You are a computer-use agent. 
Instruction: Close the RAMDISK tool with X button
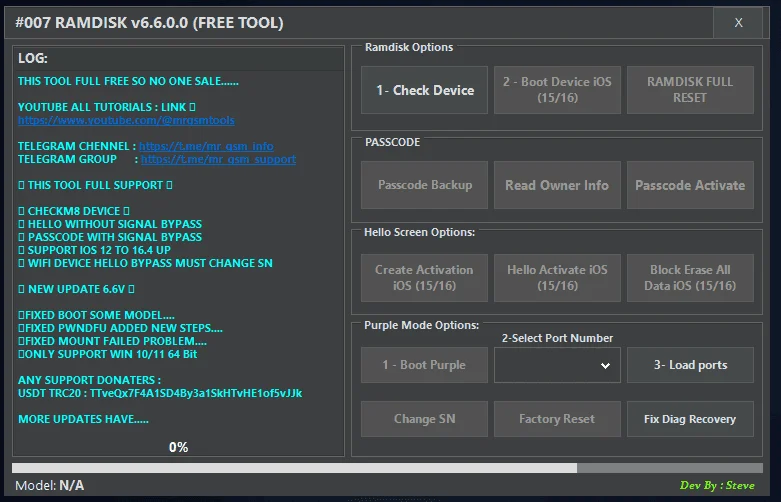pyautogui.click(x=738, y=22)
